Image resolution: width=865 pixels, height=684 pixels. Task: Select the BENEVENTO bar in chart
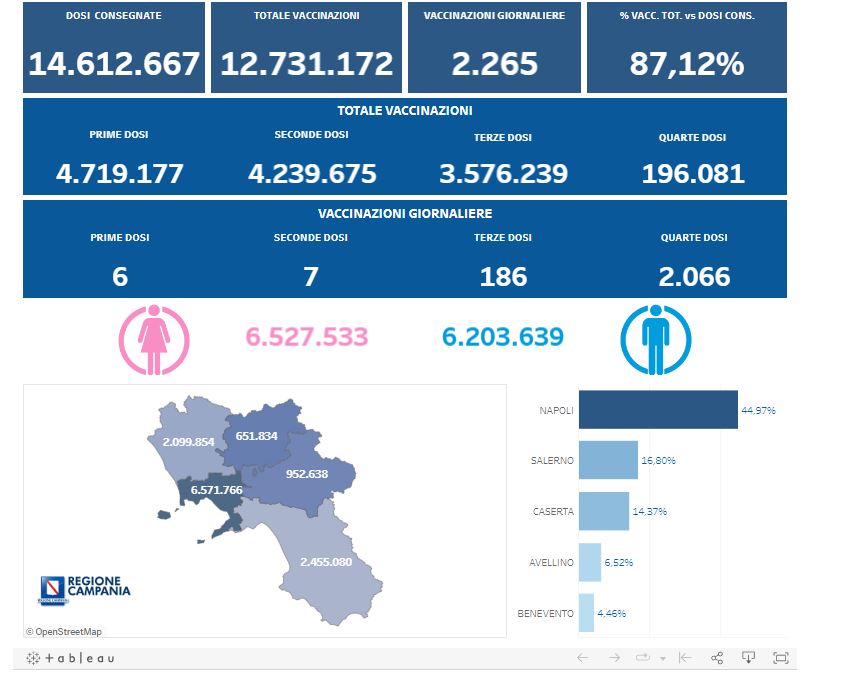click(587, 613)
